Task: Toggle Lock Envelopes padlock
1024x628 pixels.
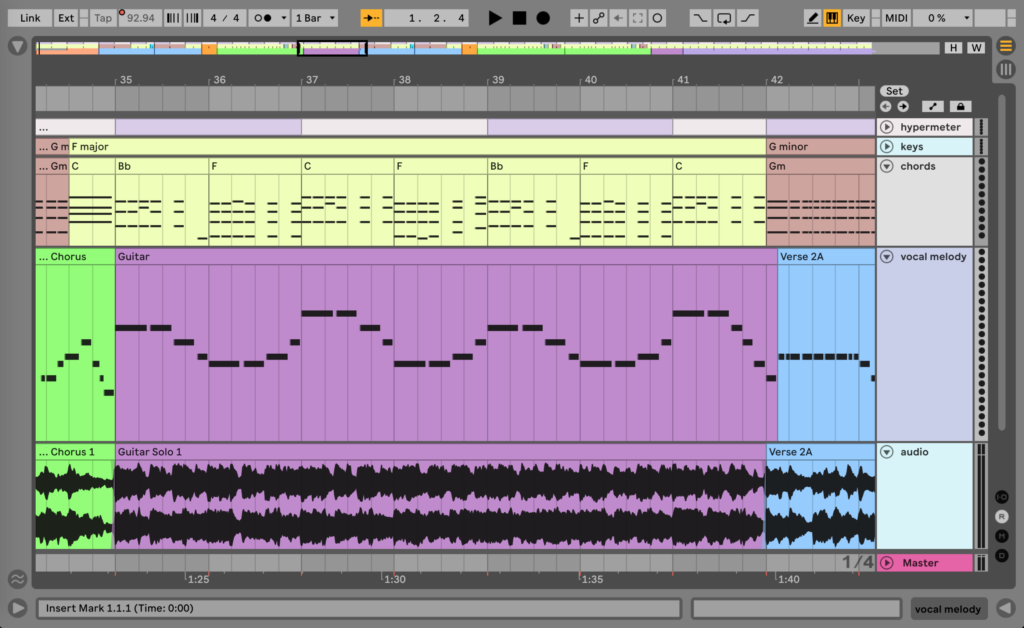Action: 960,106
